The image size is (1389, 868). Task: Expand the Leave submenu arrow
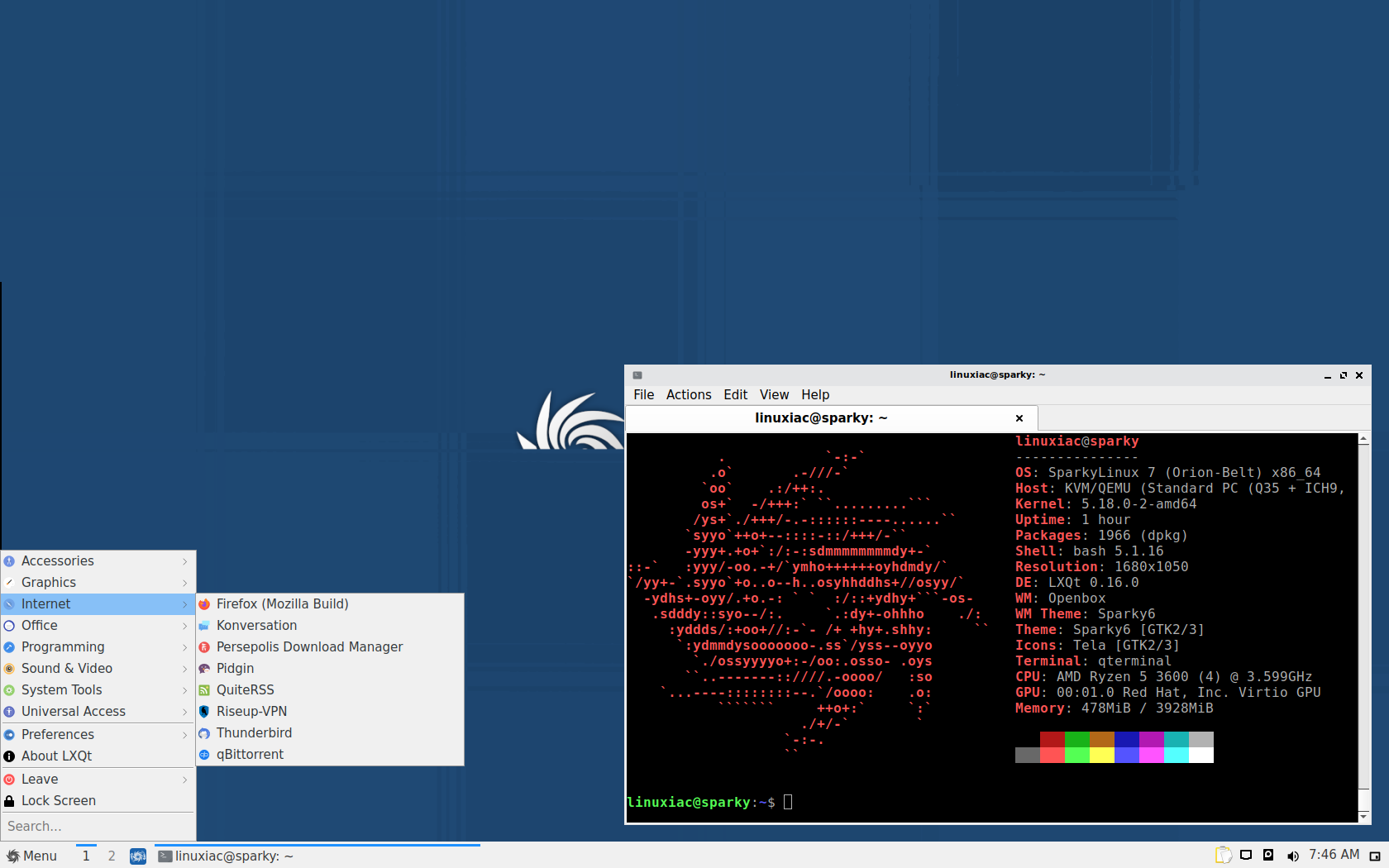(185, 780)
